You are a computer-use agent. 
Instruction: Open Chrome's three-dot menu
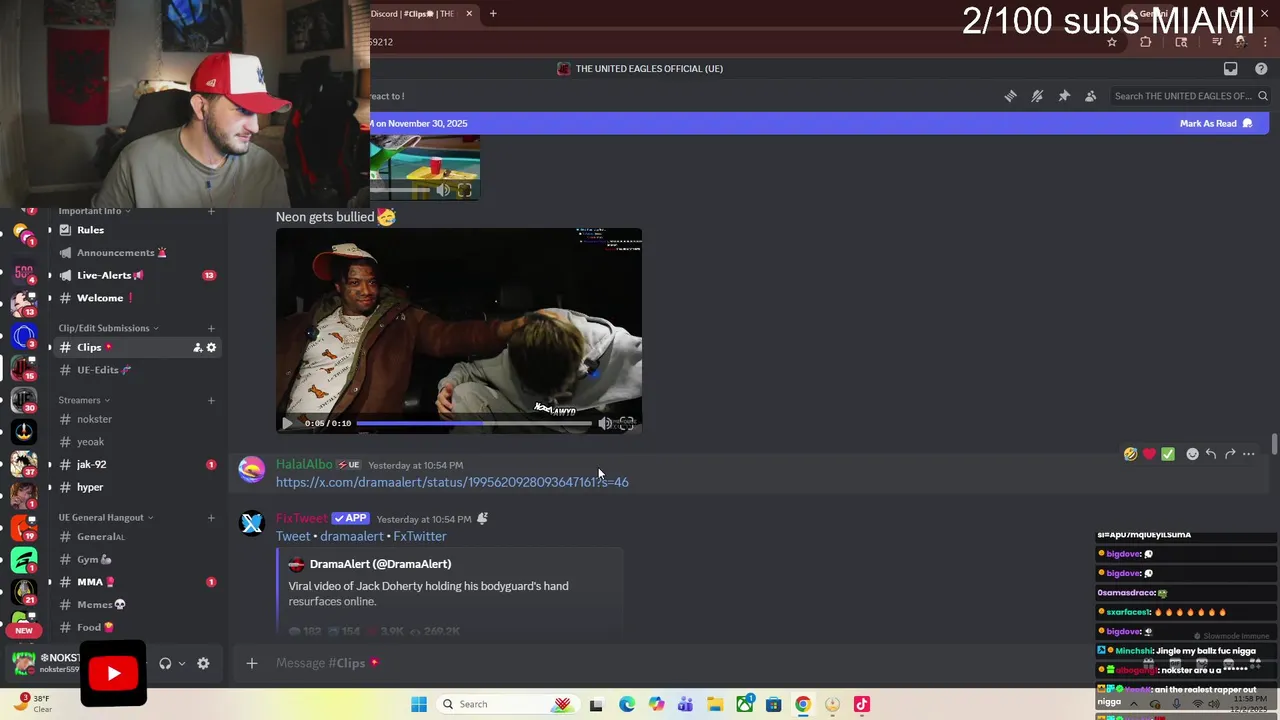click(x=1265, y=42)
